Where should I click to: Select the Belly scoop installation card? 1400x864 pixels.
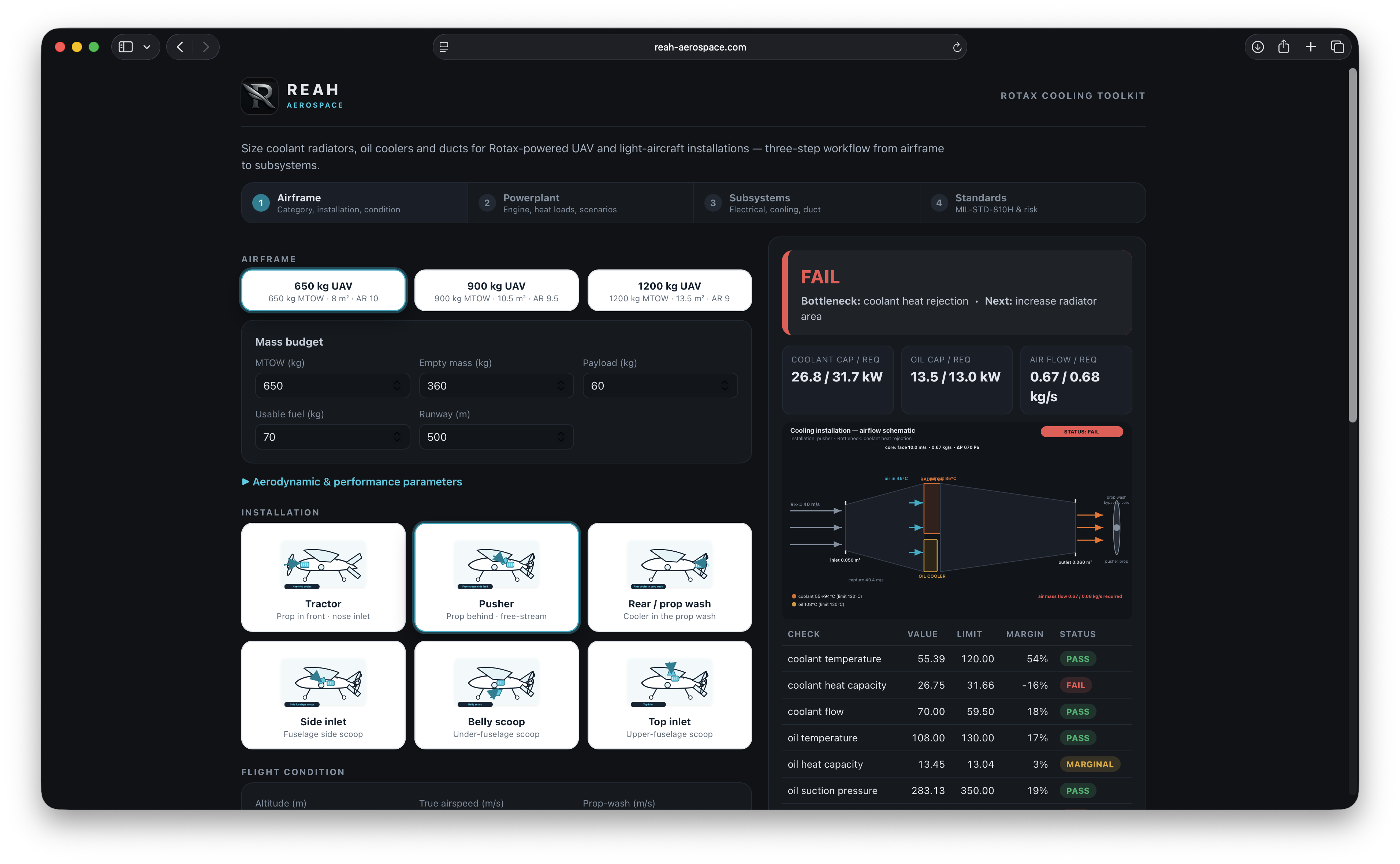[x=496, y=695]
